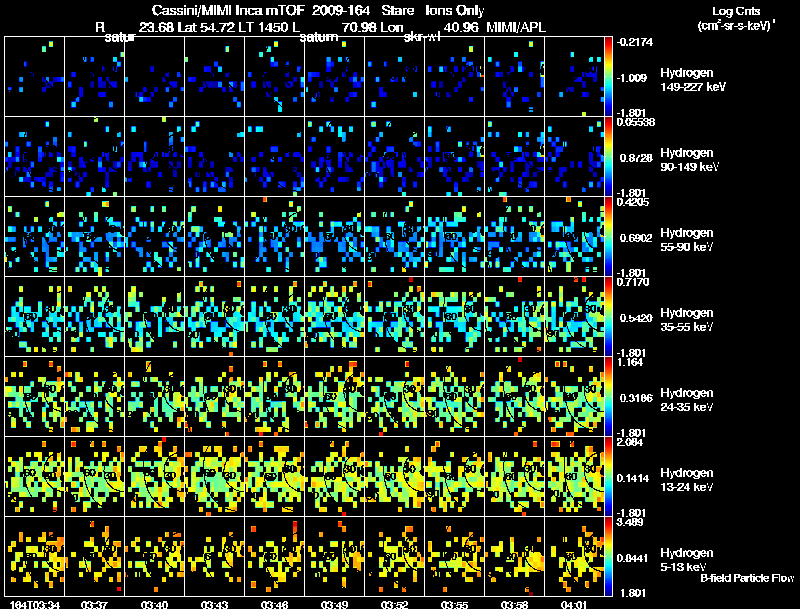Select the 0.7170 colorbar value

click(x=633, y=282)
